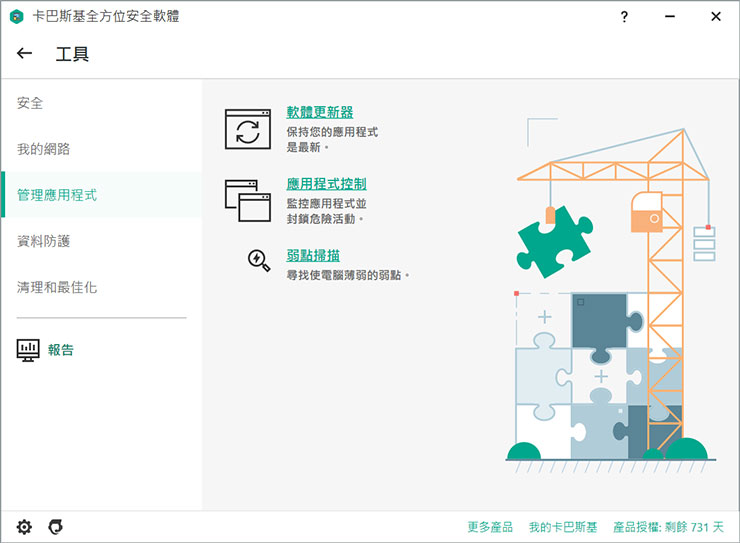Open support agent icon at bottom

click(56, 526)
